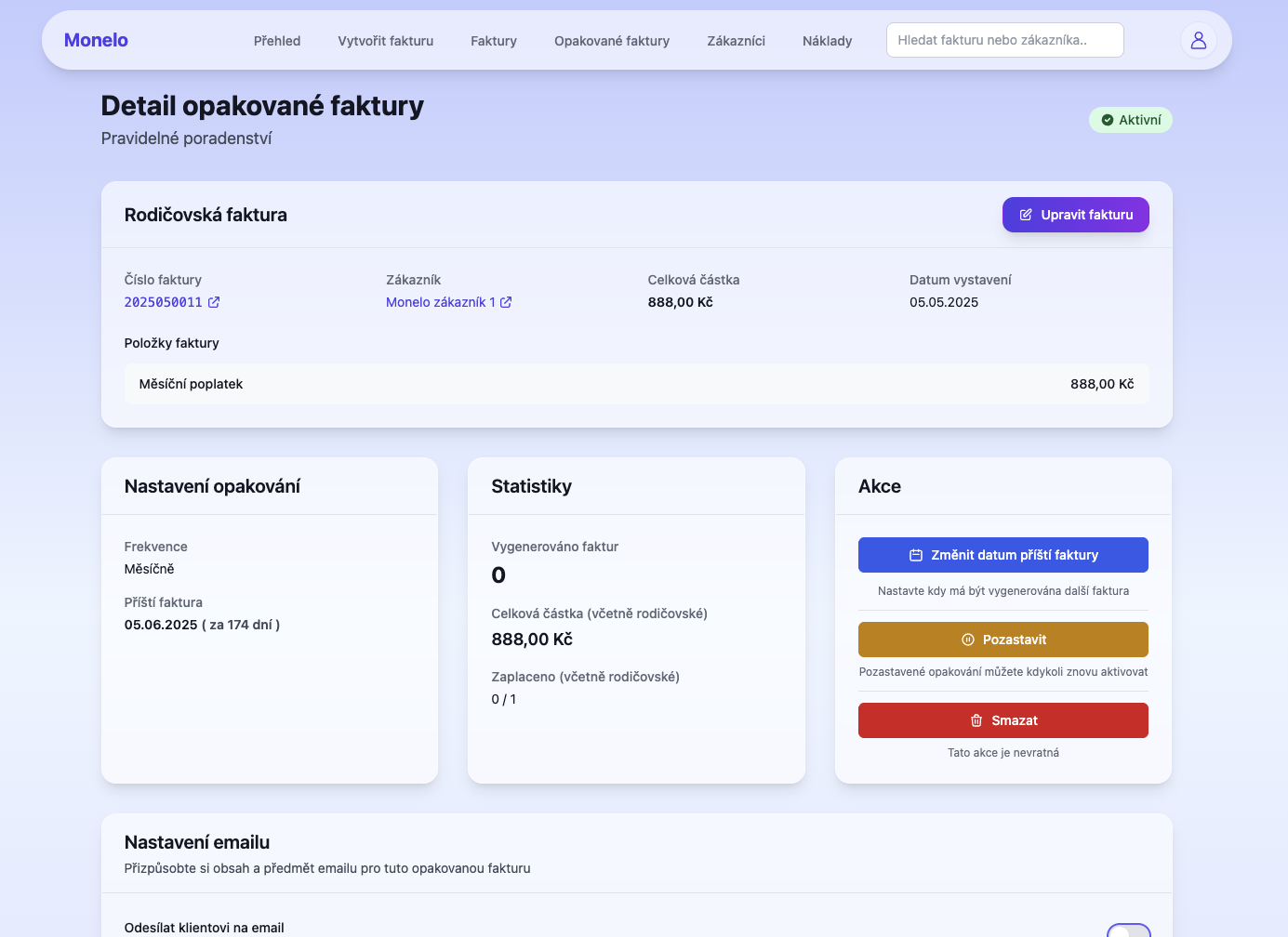
Task: Click the pencil icon on Upravit fakturu
Action: (x=1025, y=214)
